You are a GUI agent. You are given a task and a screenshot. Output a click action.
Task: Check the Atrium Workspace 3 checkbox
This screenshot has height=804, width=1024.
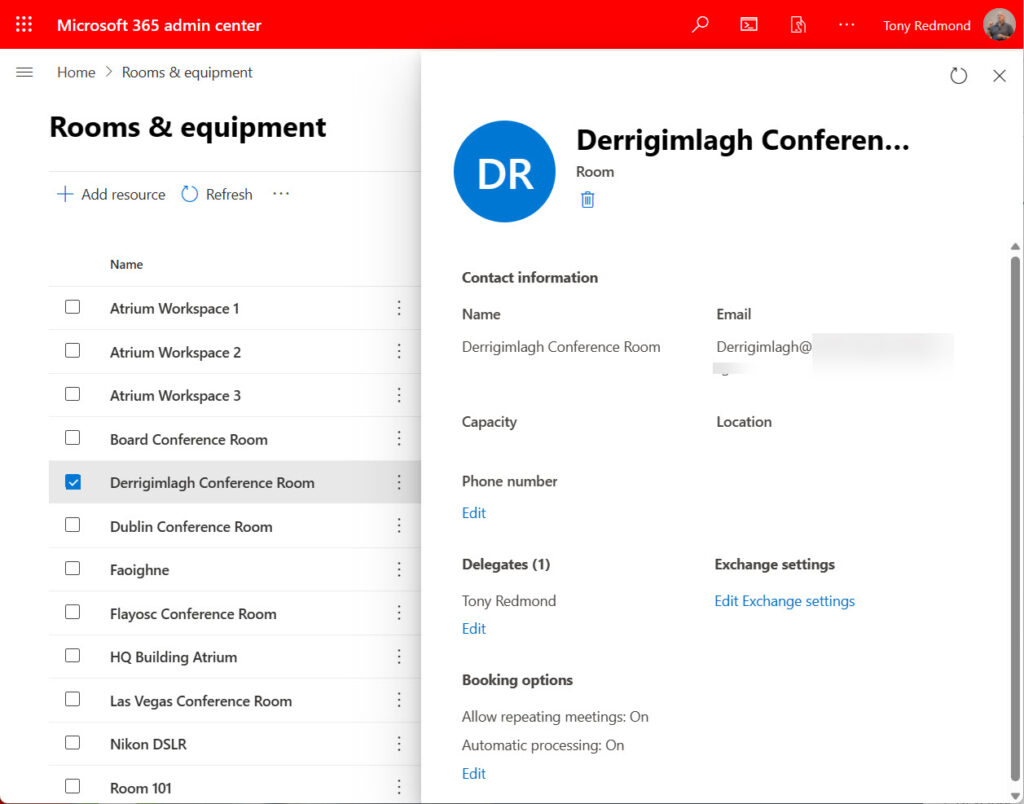tap(72, 394)
